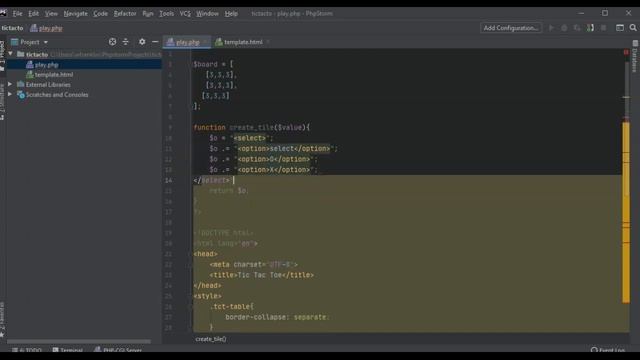Click the create_tile() breadcrumb below editor

[x=211, y=339]
